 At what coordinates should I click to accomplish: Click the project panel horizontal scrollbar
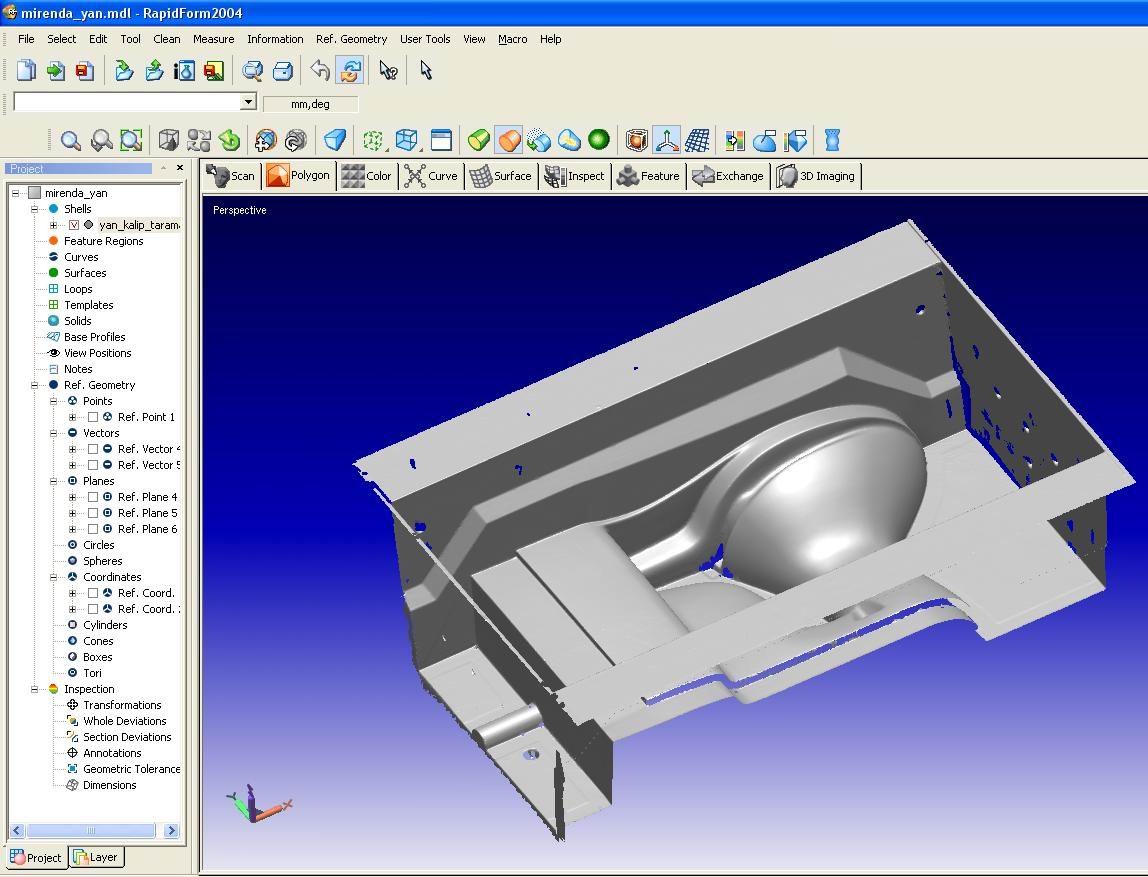[91, 830]
